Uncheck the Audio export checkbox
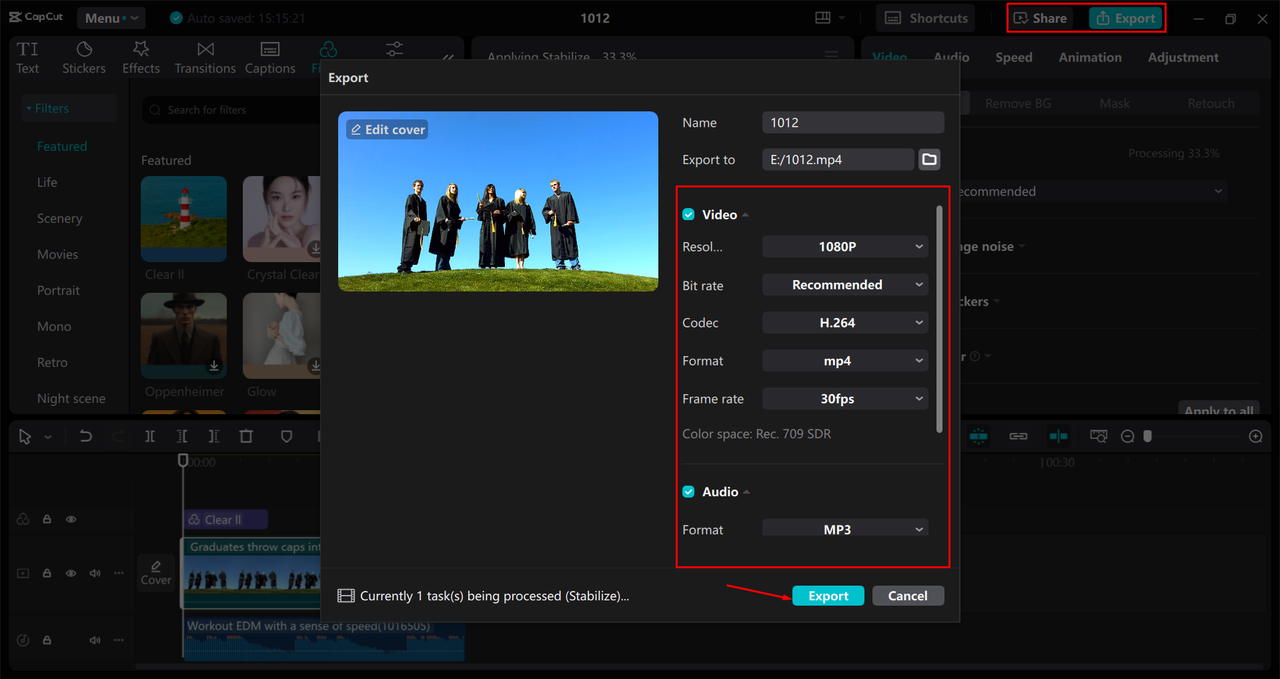 (688, 492)
